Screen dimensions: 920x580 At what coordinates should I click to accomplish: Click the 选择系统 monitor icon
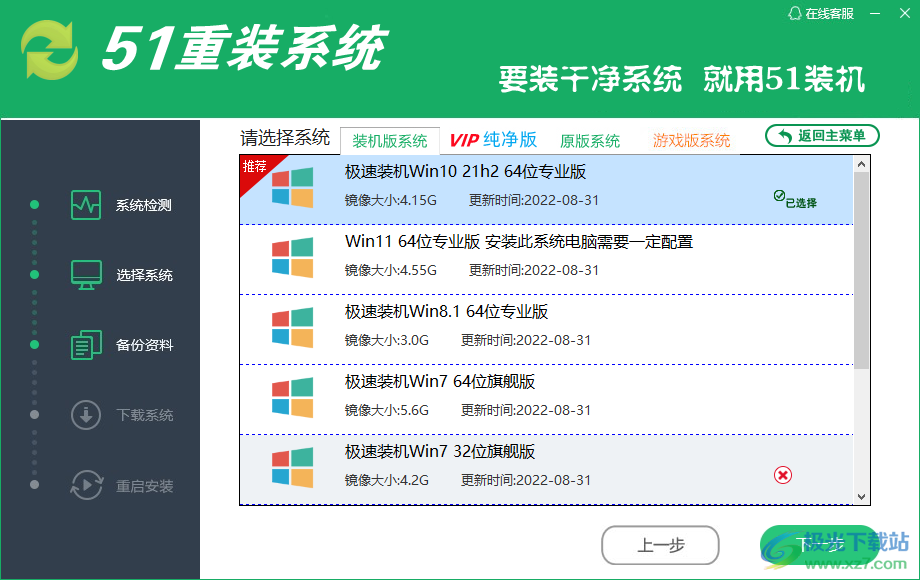(86, 274)
